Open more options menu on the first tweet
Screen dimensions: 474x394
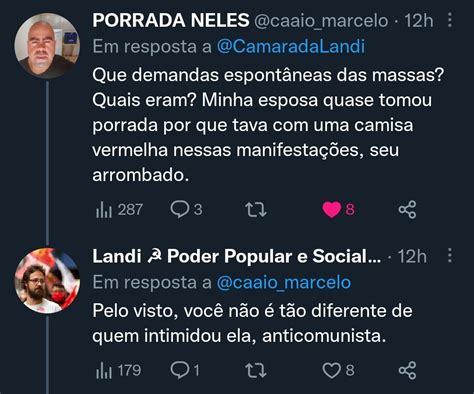450,20
